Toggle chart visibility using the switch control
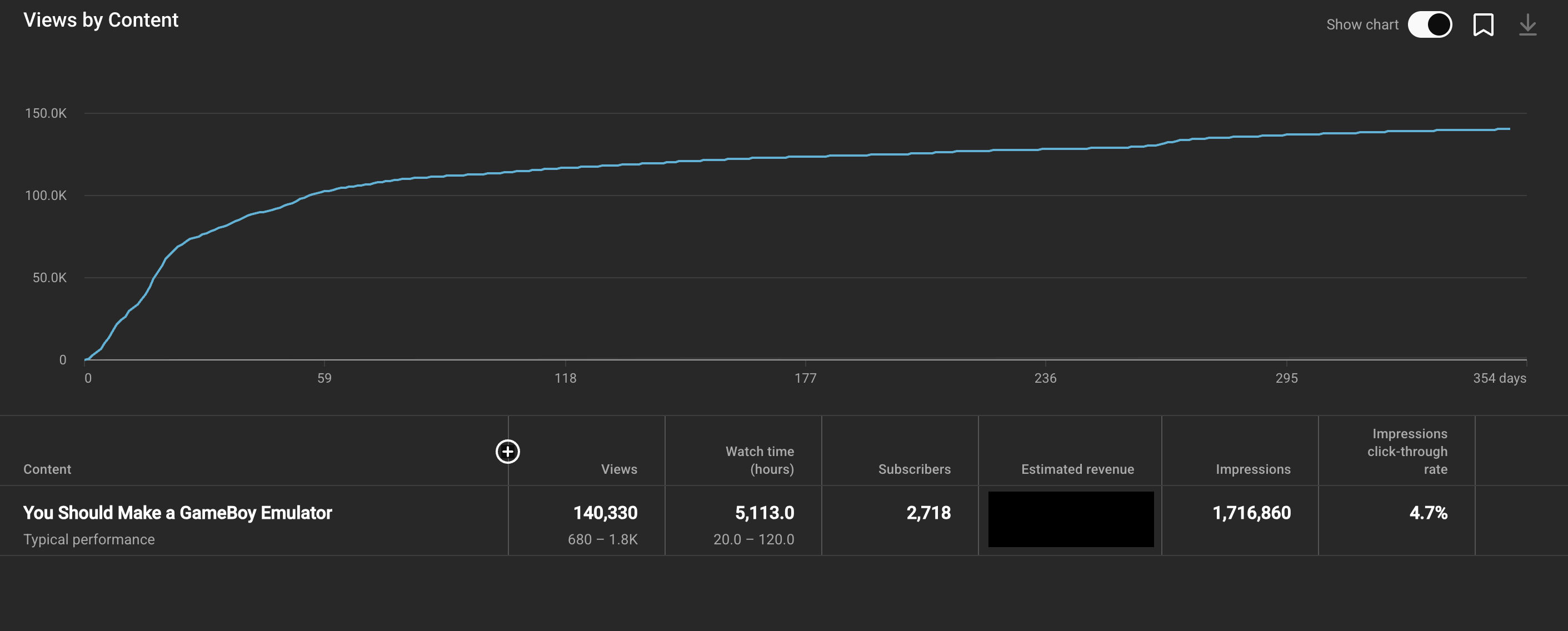This screenshot has height=631, width=1568. (1430, 24)
